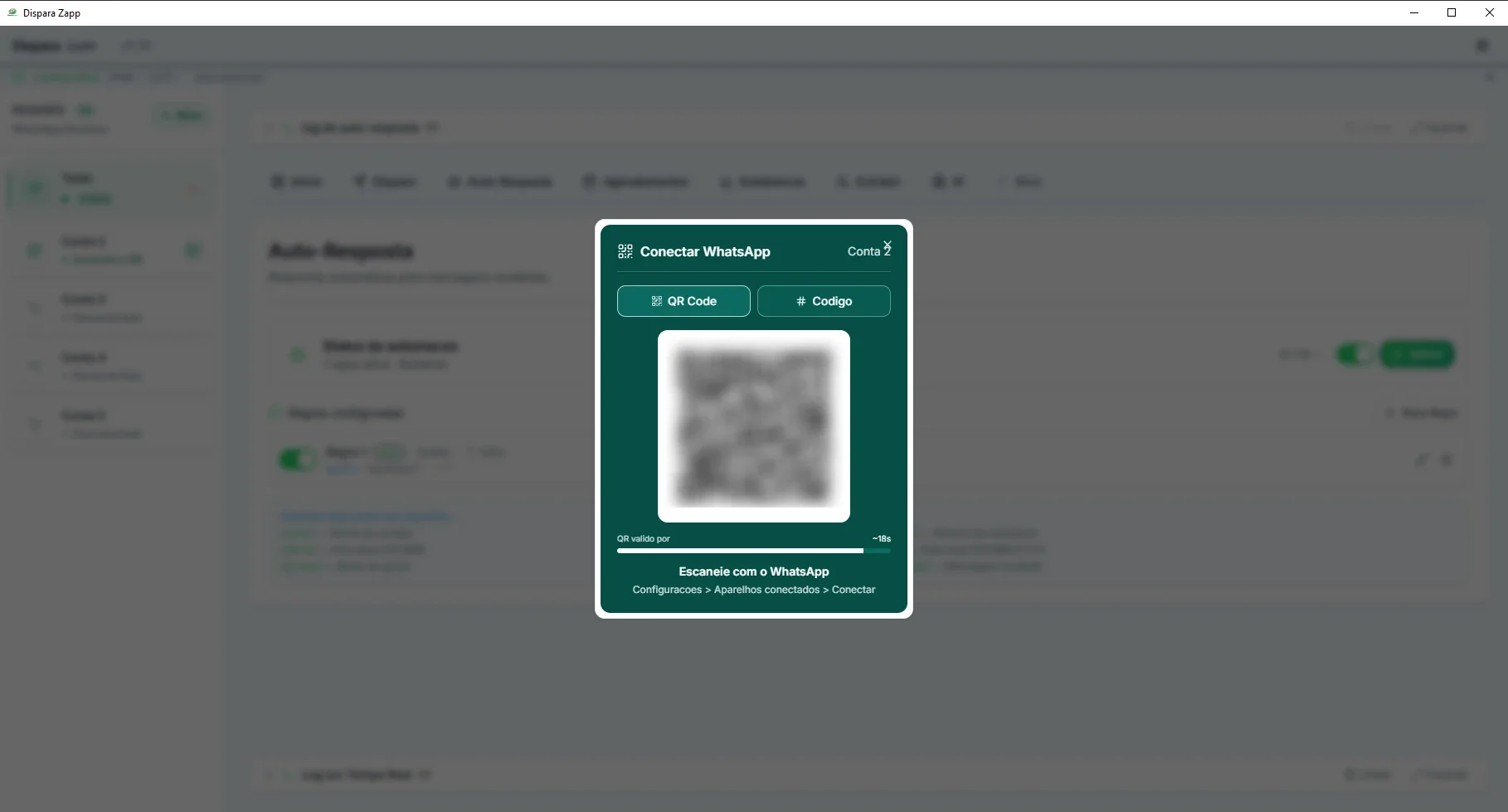Switch to the Codigo pairing tab
This screenshot has width=1508, height=812.
click(x=824, y=301)
